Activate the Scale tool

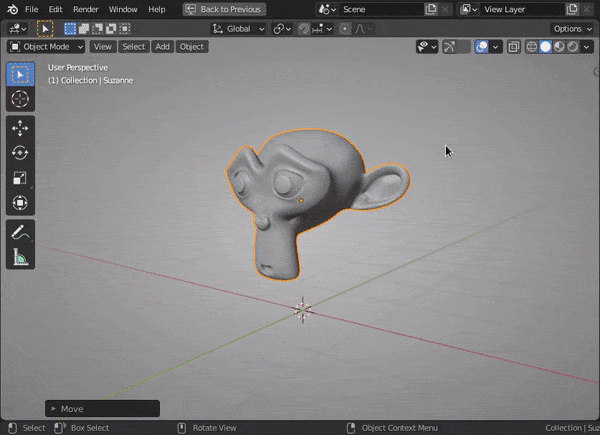coord(20,178)
